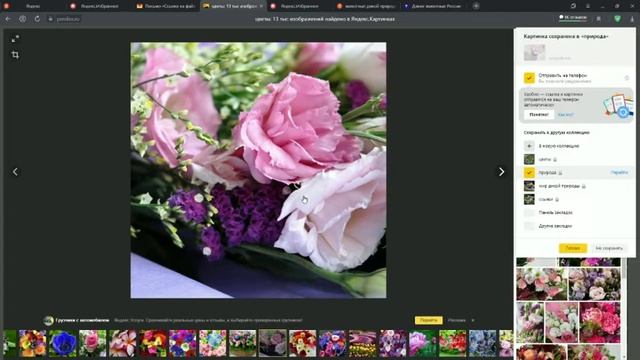The height and width of the screenshot is (360, 640).
Task: Open saved picture preview thumbnail in panel
Action: [x=534, y=53]
